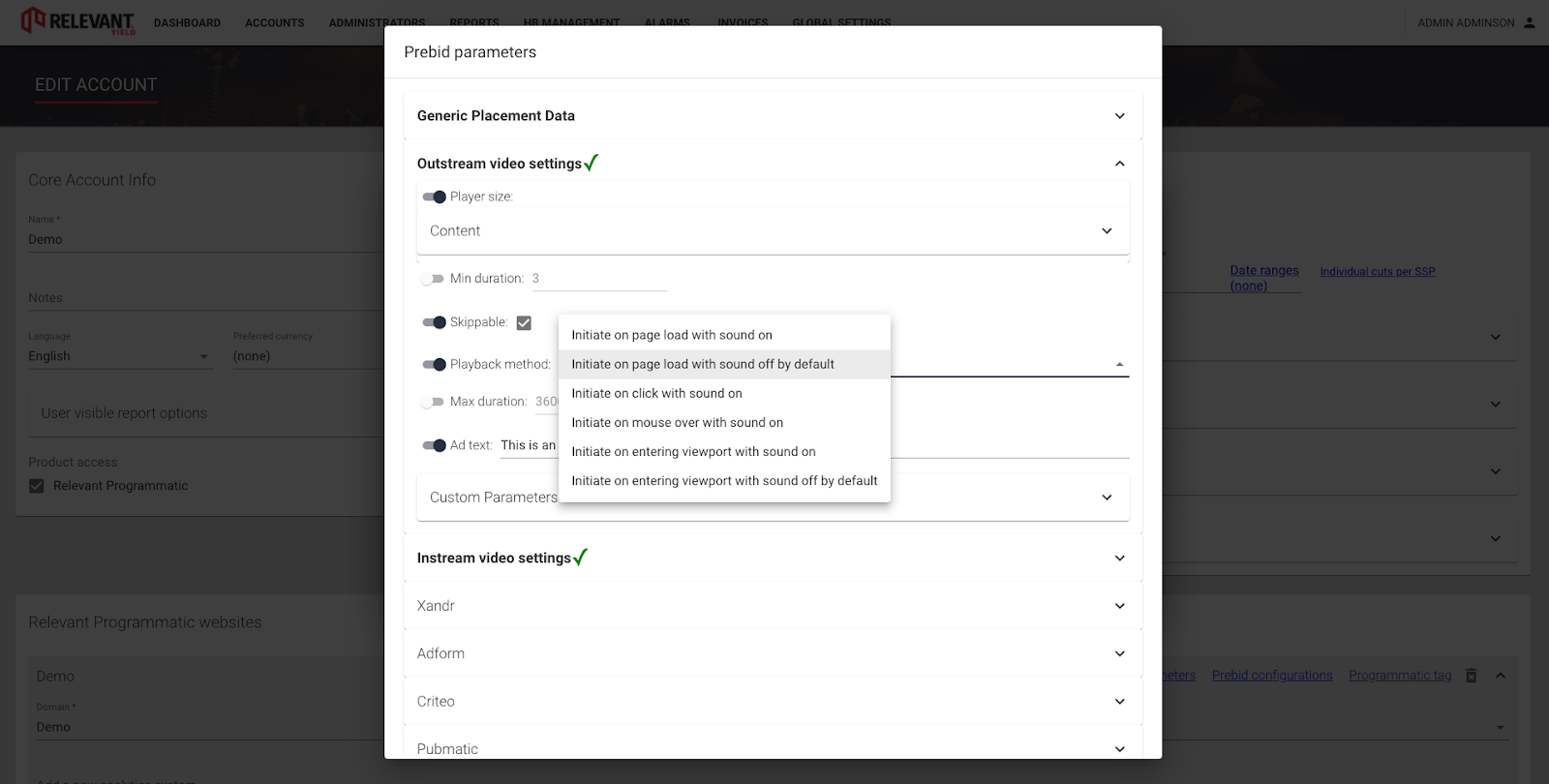This screenshot has height=784, width=1549.
Task: Expand the Xandr parameters section
Action: [x=1119, y=606]
